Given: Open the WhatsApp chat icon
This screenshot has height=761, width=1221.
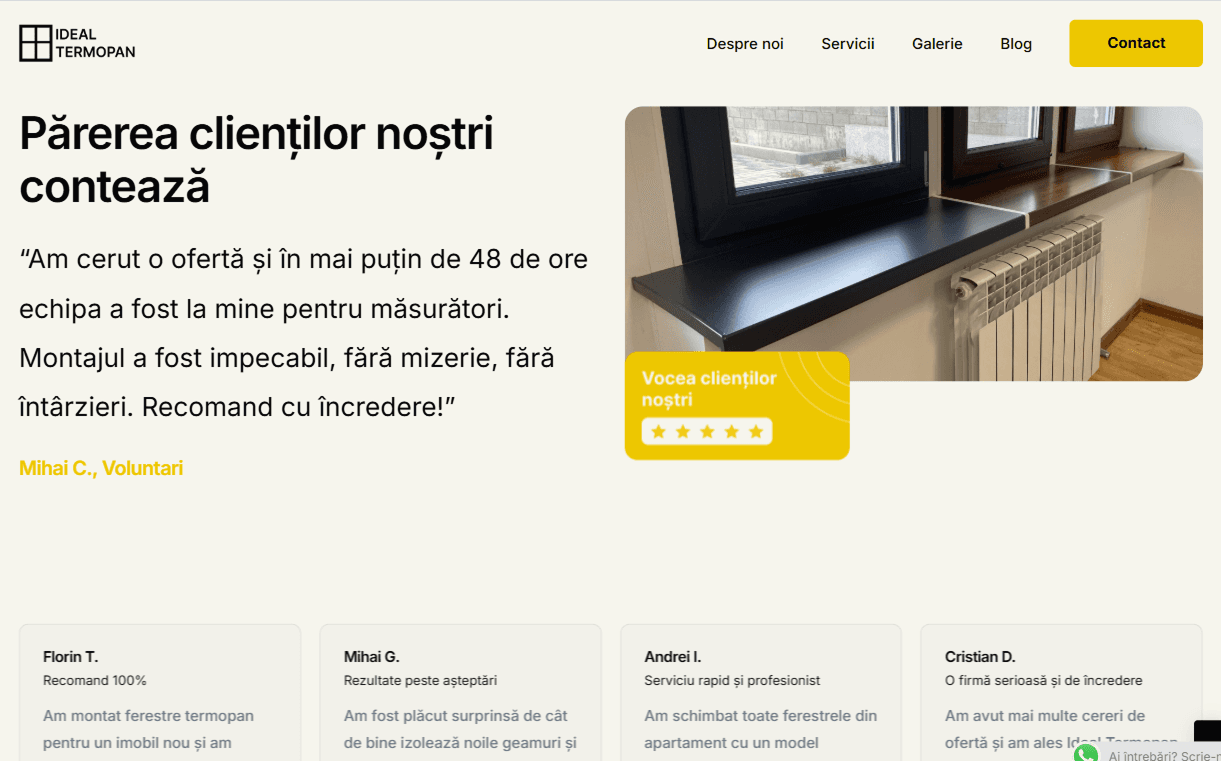Looking at the screenshot, I should [x=1085, y=754].
